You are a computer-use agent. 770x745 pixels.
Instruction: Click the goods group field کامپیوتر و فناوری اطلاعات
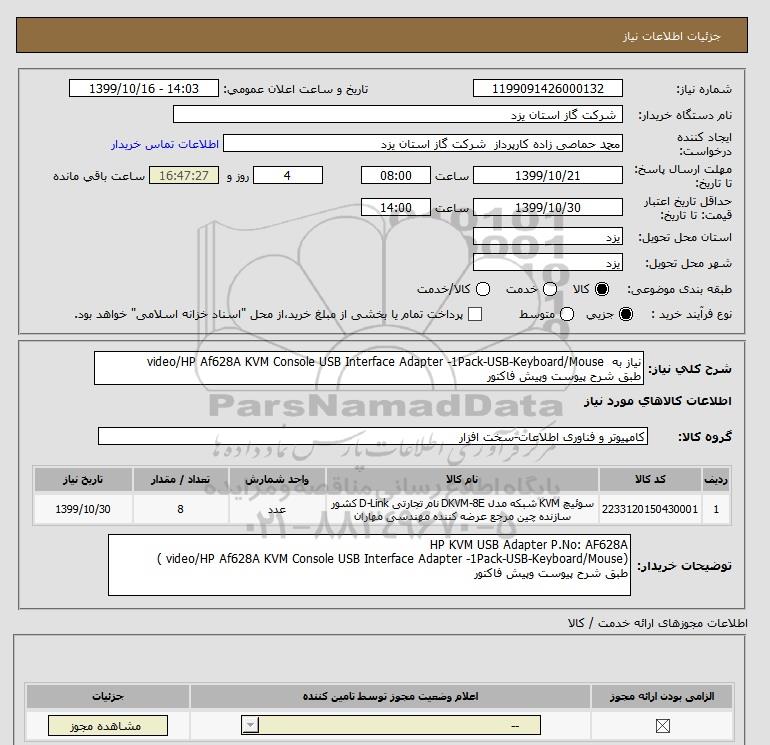coord(373,436)
